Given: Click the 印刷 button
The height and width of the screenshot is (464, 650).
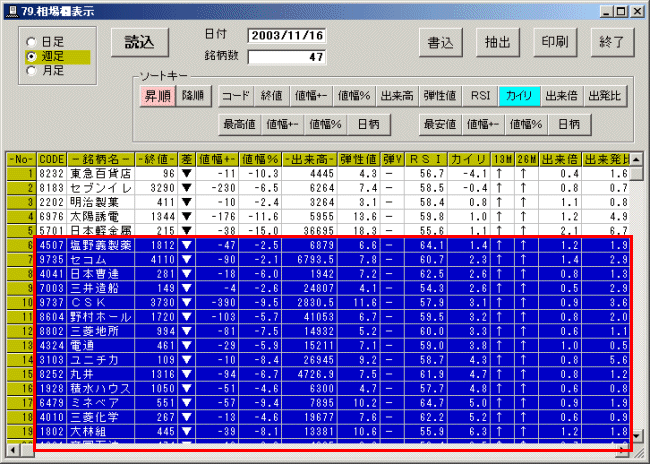Looking at the screenshot, I should pos(555,42).
